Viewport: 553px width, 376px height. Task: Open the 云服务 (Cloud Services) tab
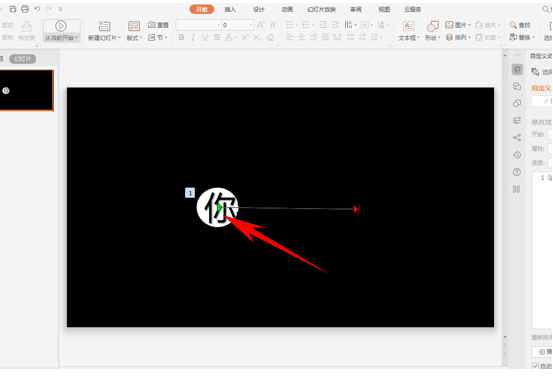(413, 9)
